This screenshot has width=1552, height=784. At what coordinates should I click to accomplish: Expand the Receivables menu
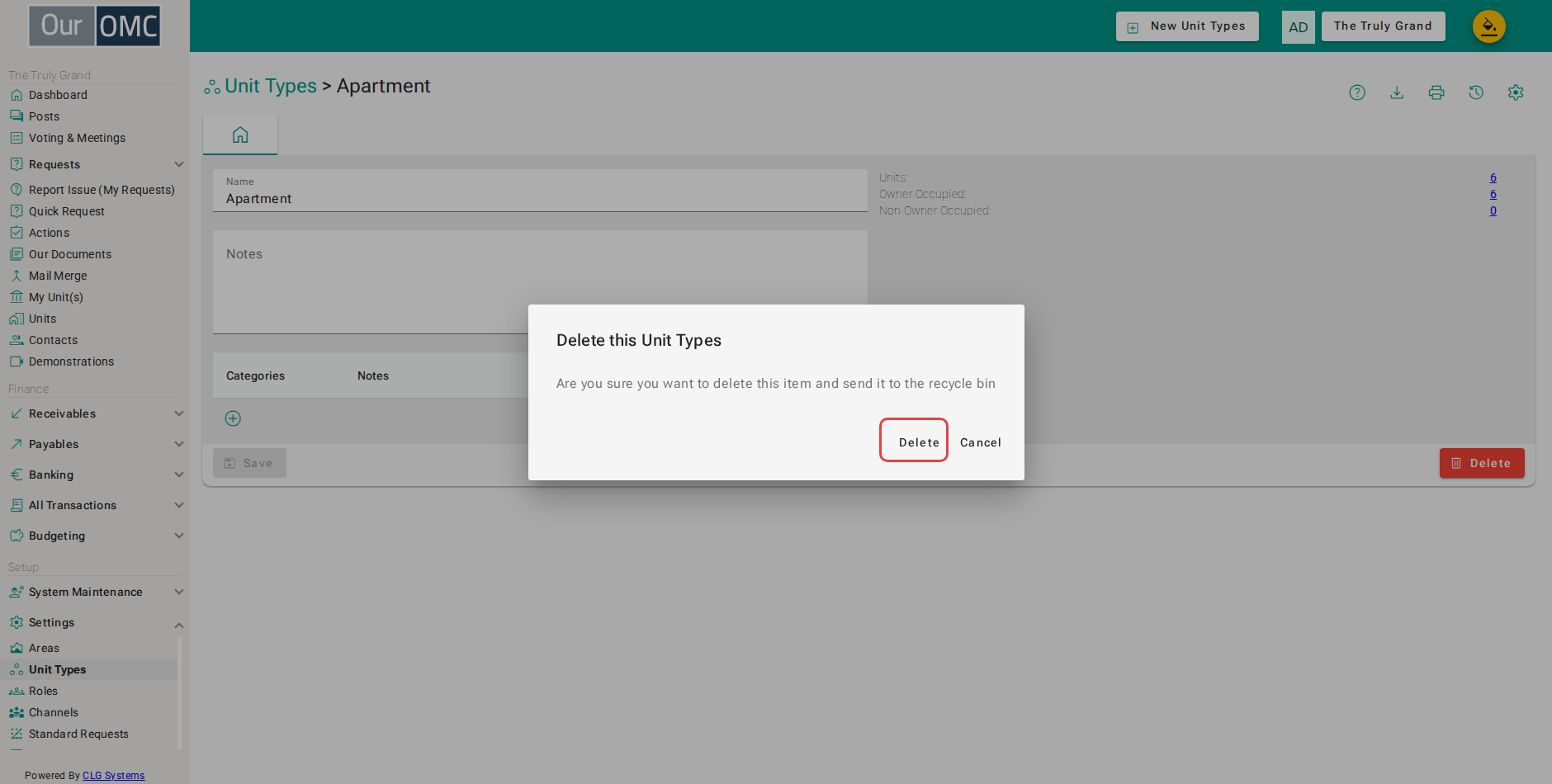[x=95, y=413]
